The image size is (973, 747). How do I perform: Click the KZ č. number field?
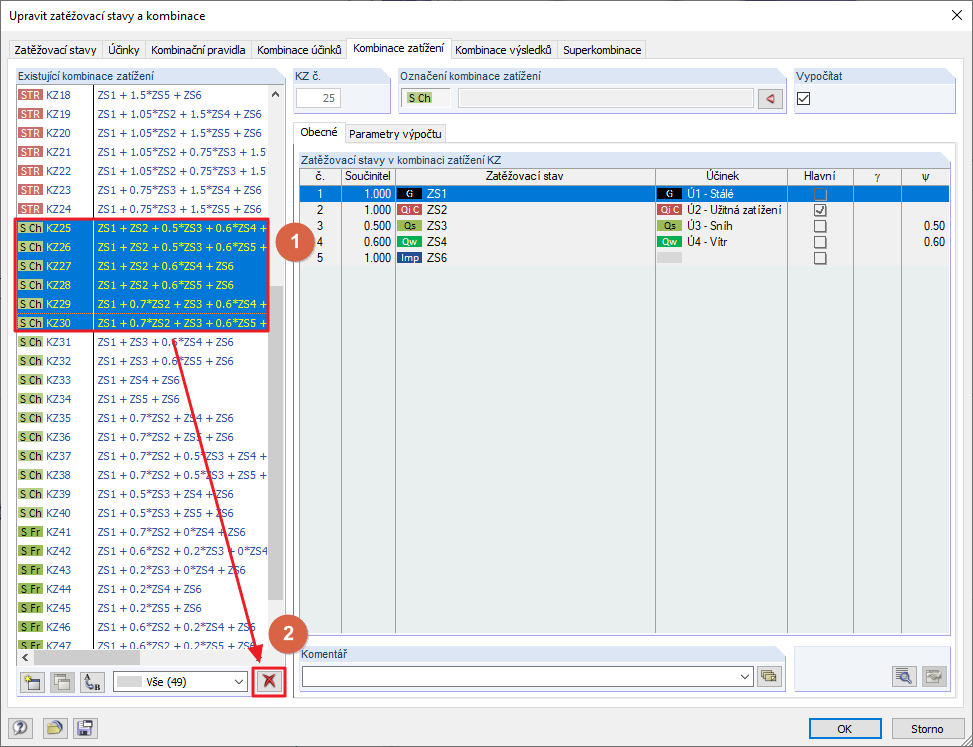point(318,98)
